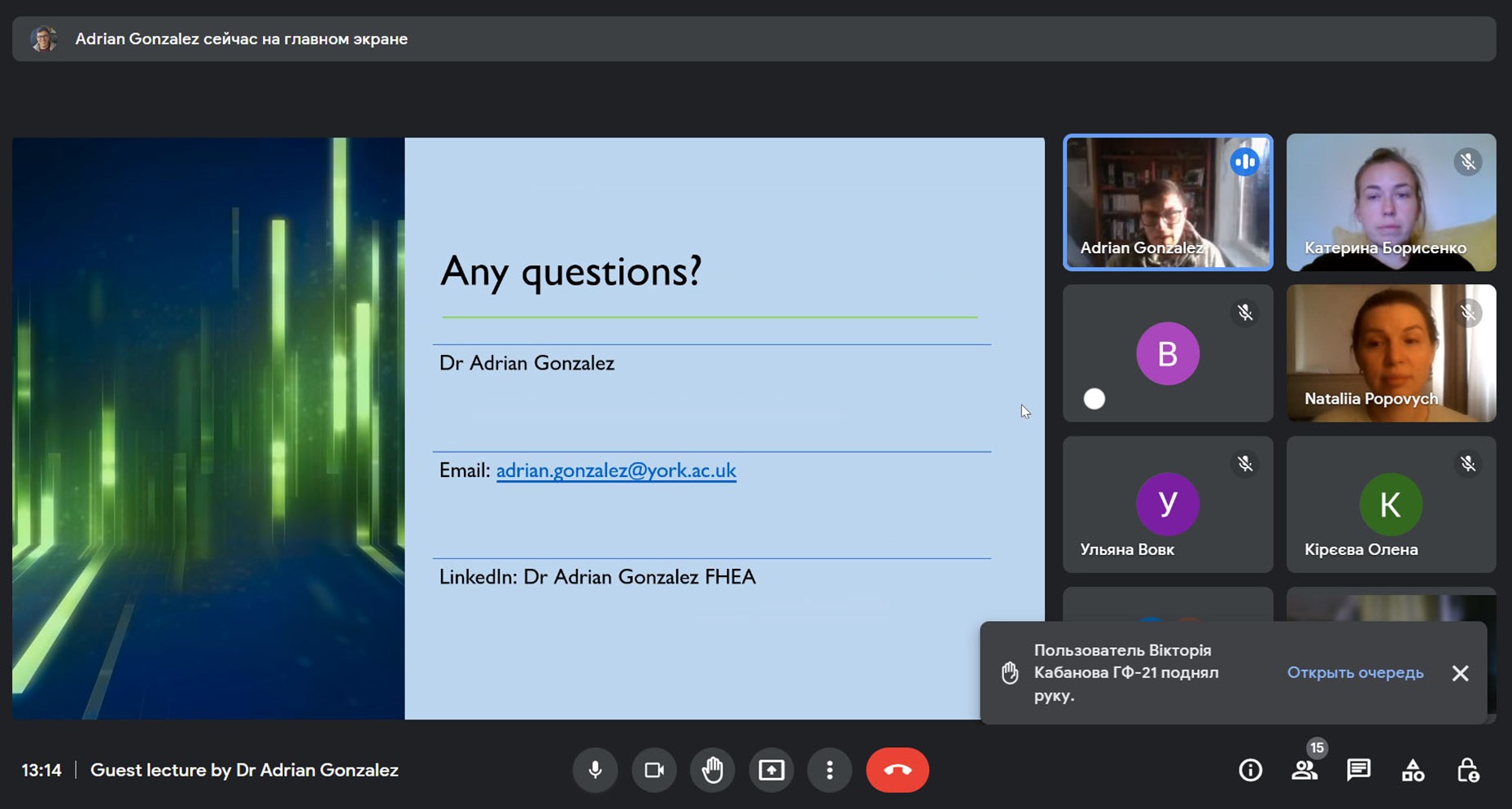Show the participants list
This screenshot has height=809, width=1512.
(1304, 770)
